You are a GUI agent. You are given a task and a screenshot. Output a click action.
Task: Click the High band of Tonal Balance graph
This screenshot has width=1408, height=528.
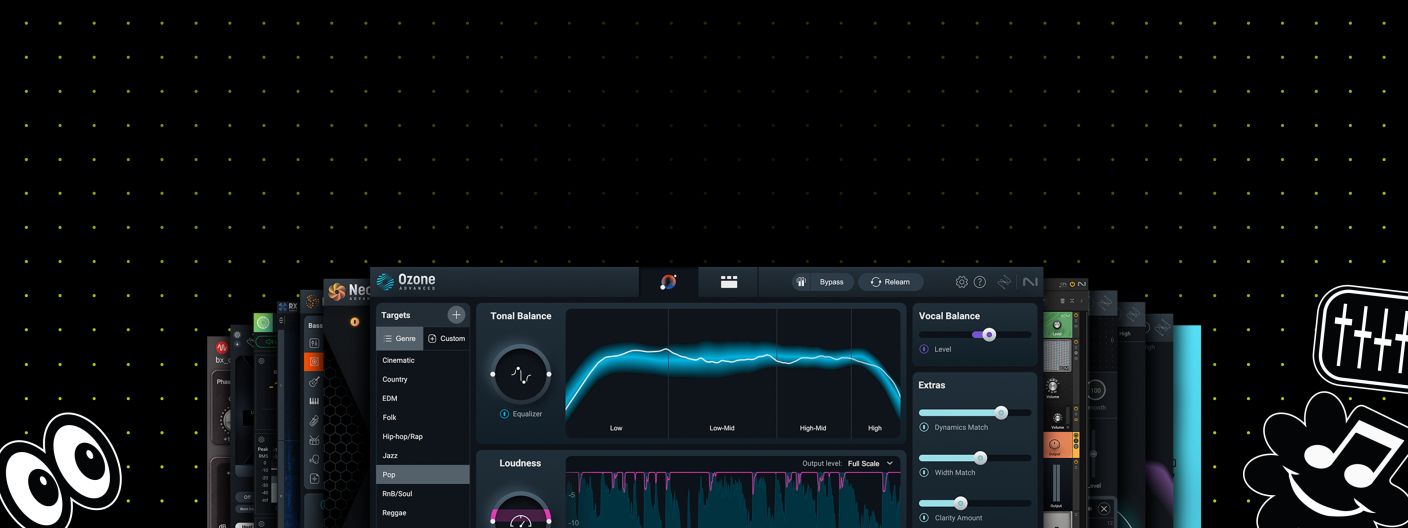point(876,373)
